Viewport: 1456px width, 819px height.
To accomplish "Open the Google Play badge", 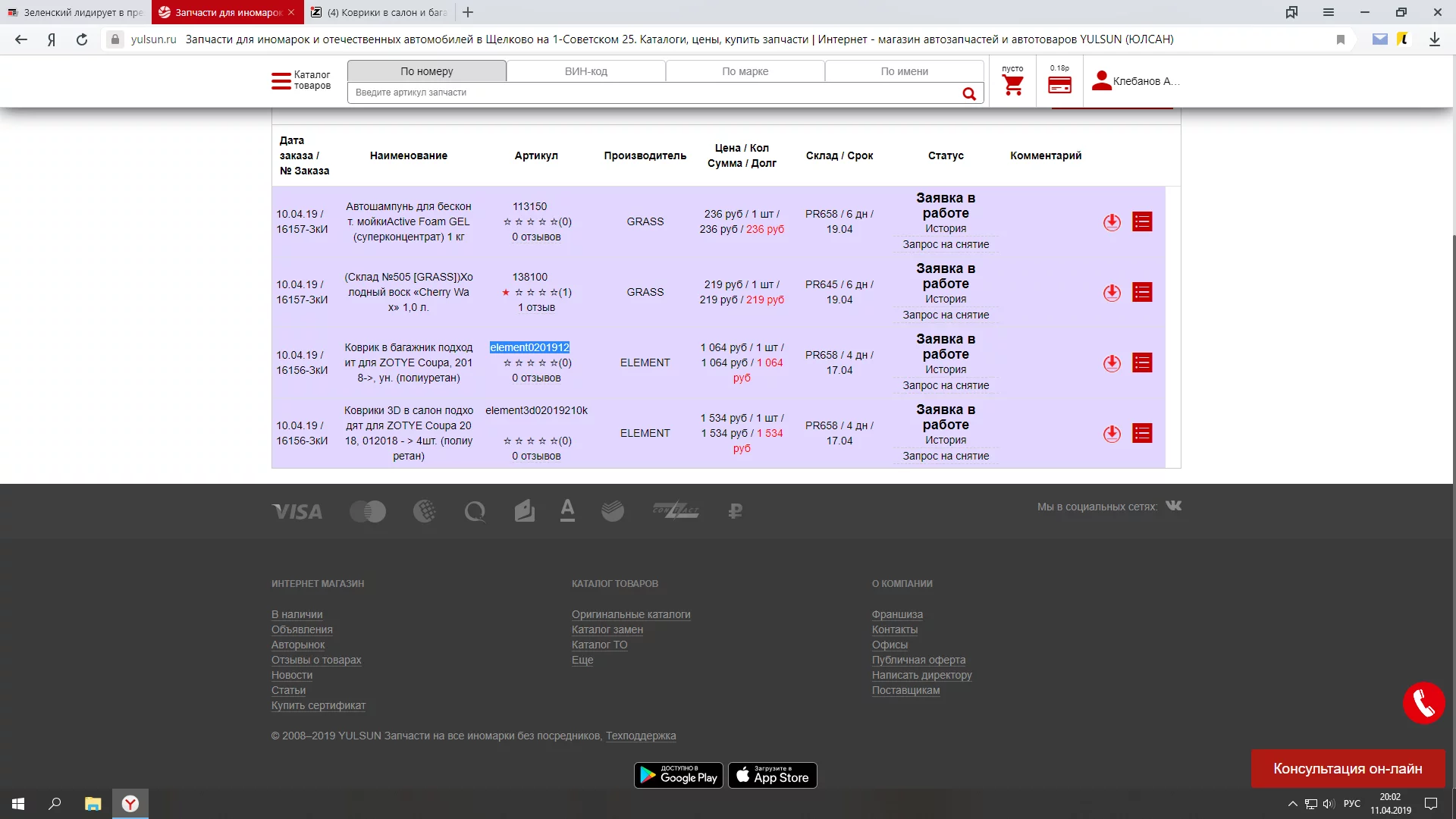I will coord(679,775).
